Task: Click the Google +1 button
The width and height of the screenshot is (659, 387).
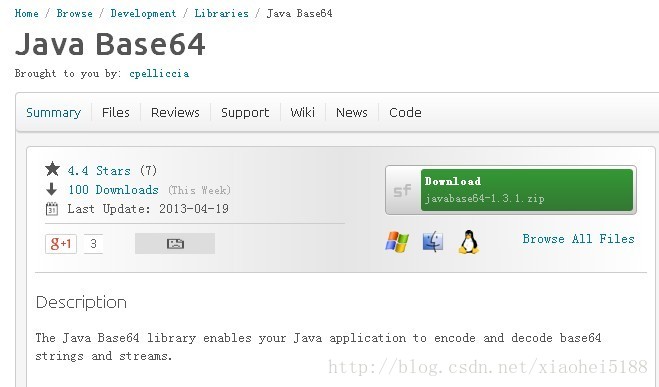Action: pos(61,244)
